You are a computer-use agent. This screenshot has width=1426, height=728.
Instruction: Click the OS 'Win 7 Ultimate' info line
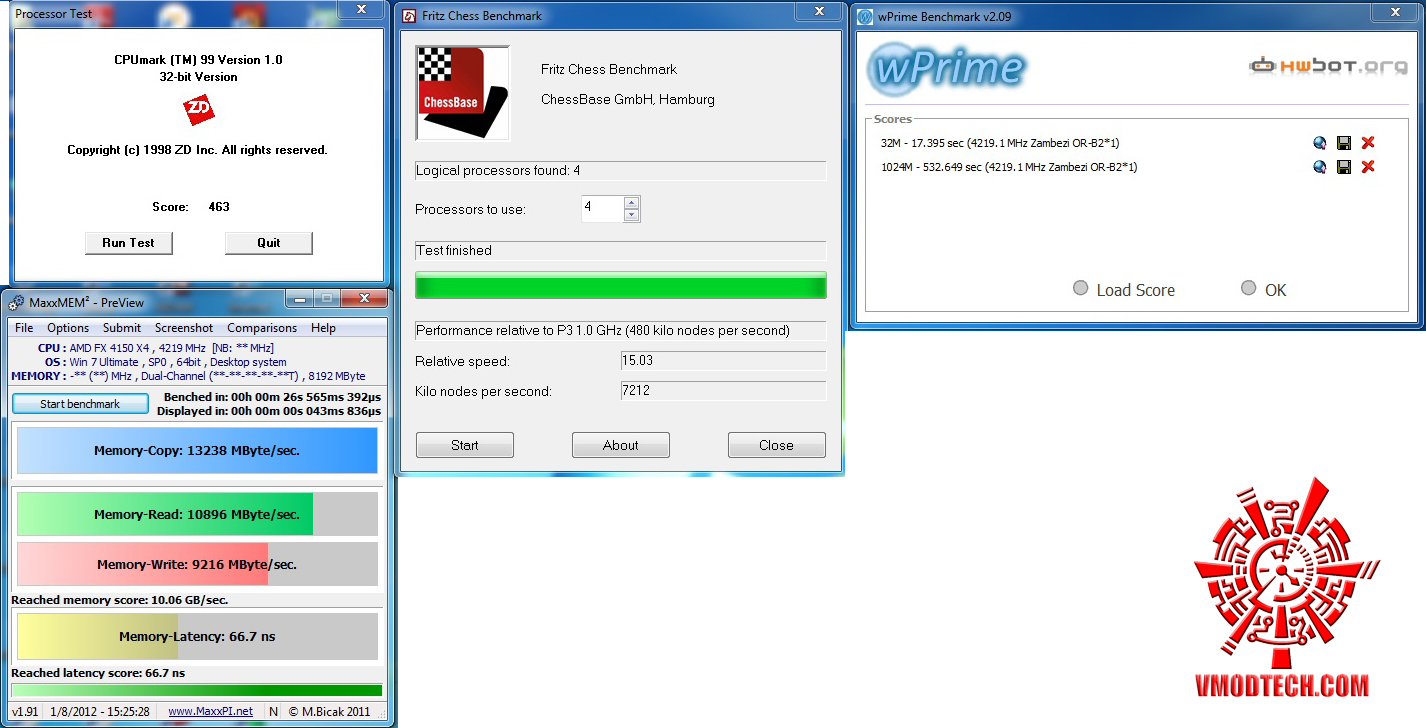(166, 362)
